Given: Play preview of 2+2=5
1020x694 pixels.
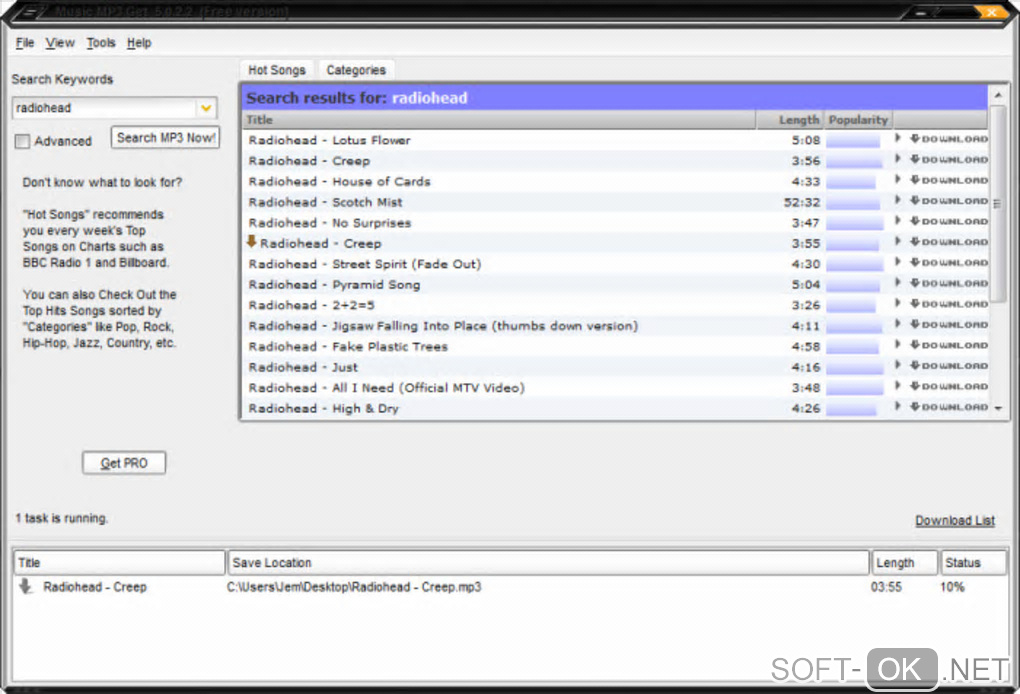Looking at the screenshot, I should 898,304.
